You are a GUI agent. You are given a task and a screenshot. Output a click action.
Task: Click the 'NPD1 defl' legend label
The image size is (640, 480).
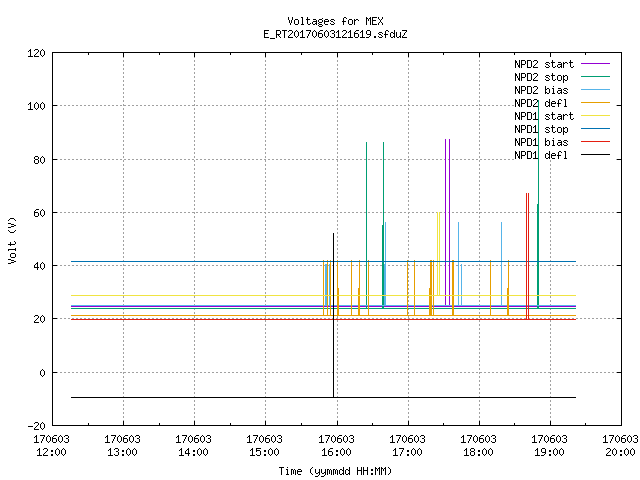coord(541,156)
